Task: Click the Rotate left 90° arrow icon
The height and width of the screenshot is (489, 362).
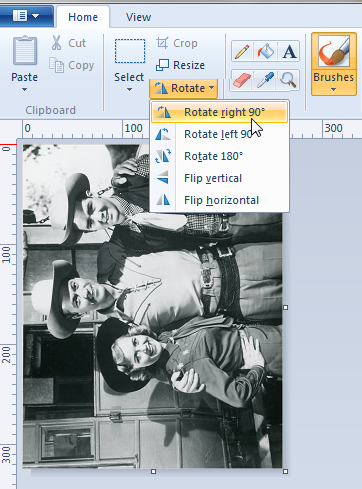Action: click(163, 134)
